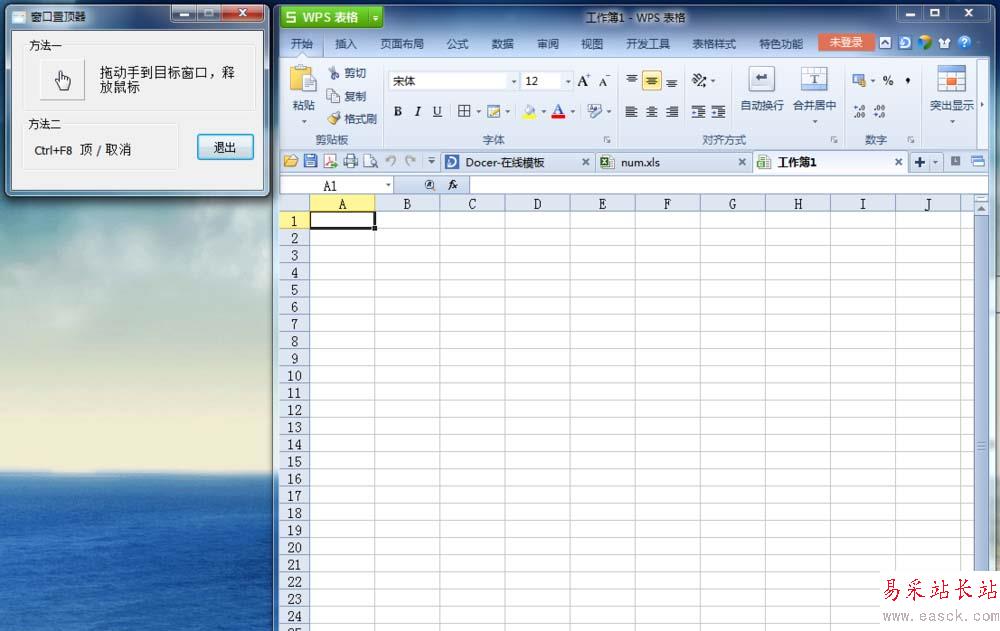This screenshot has width=1000, height=631.
Task: Click the hand drag button in 窗口置顶器
Action: pyautogui.click(x=62, y=80)
